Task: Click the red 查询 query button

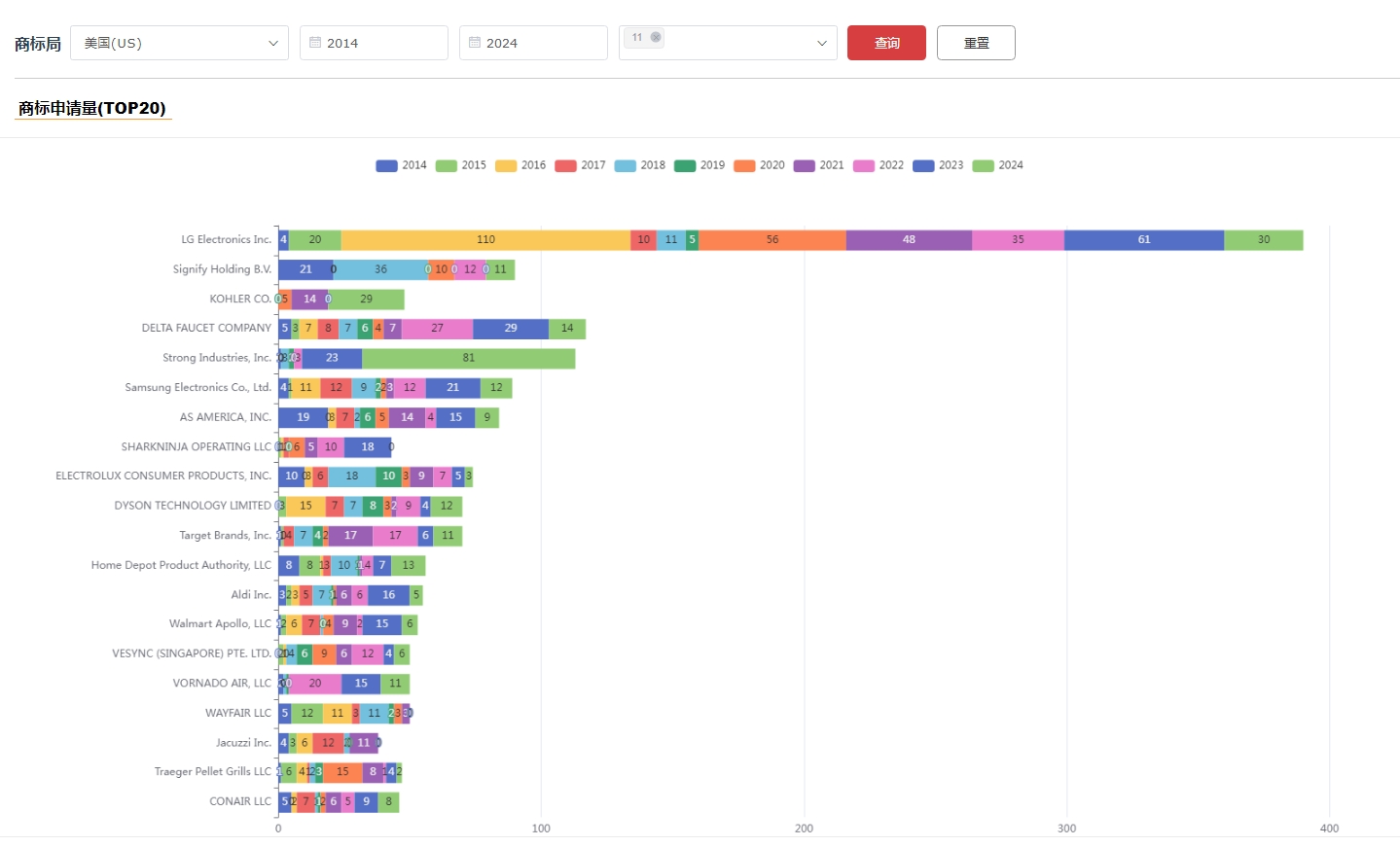Action: point(886,43)
